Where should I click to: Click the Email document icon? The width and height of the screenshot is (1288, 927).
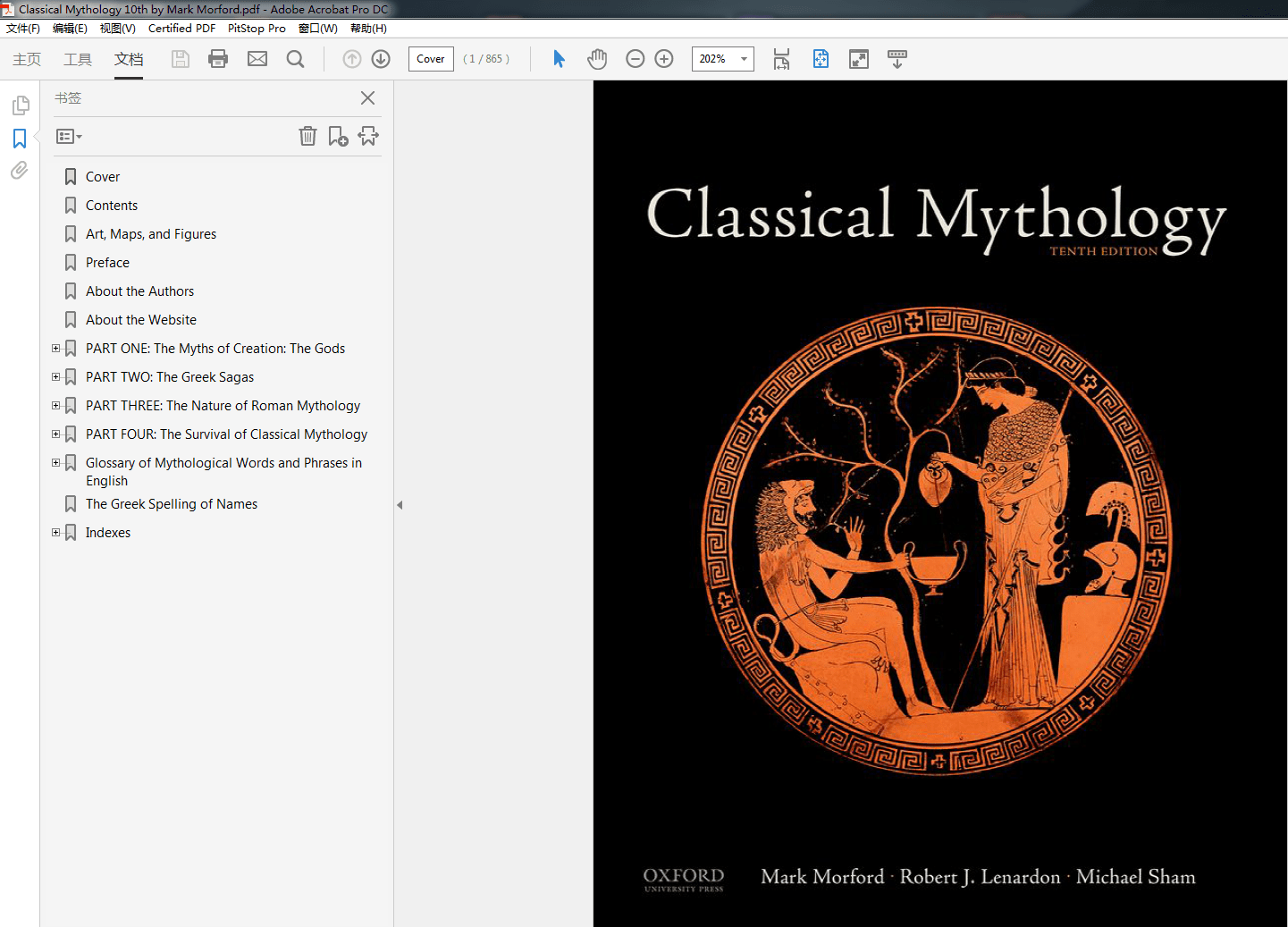(257, 59)
